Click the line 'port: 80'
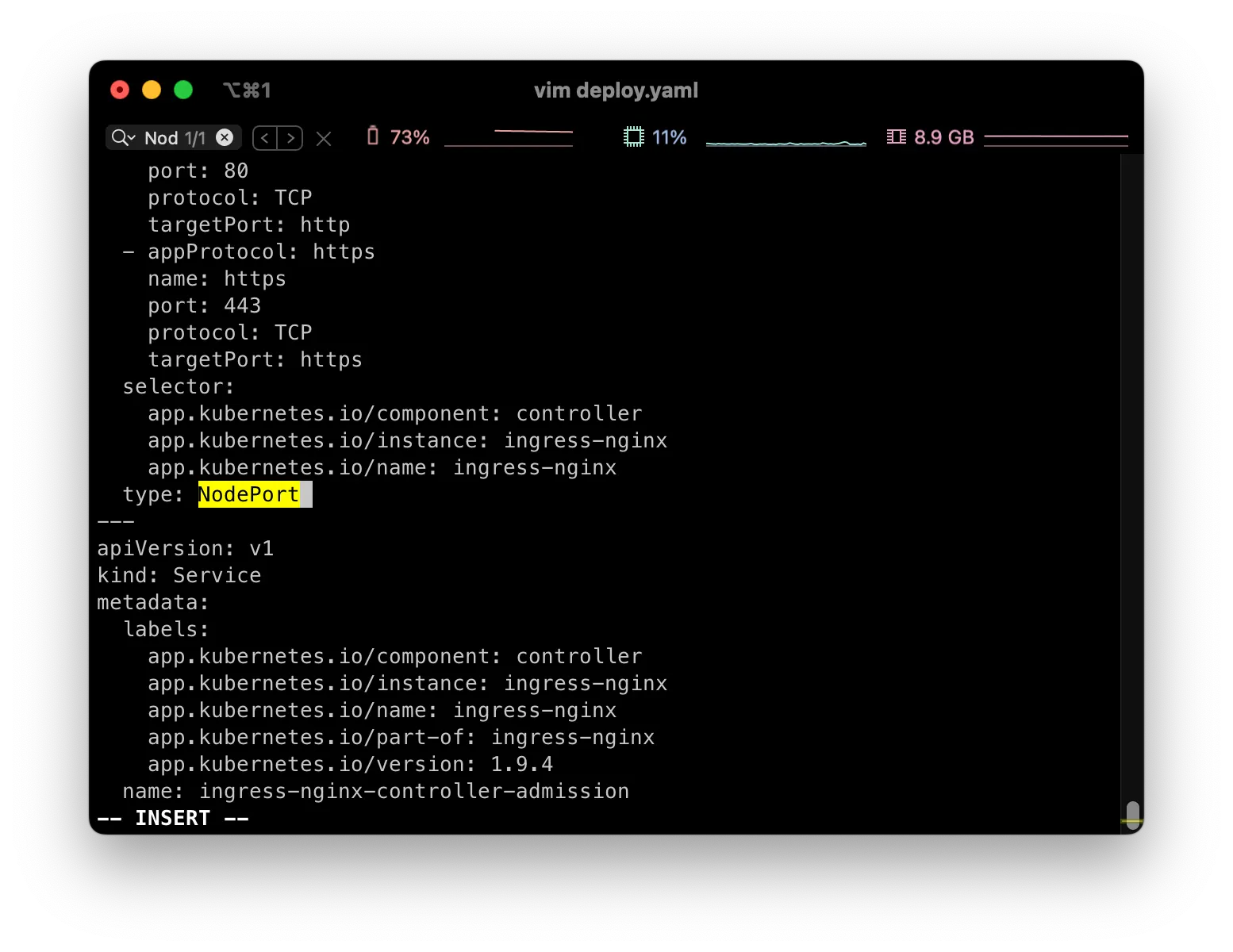 (x=198, y=171)
